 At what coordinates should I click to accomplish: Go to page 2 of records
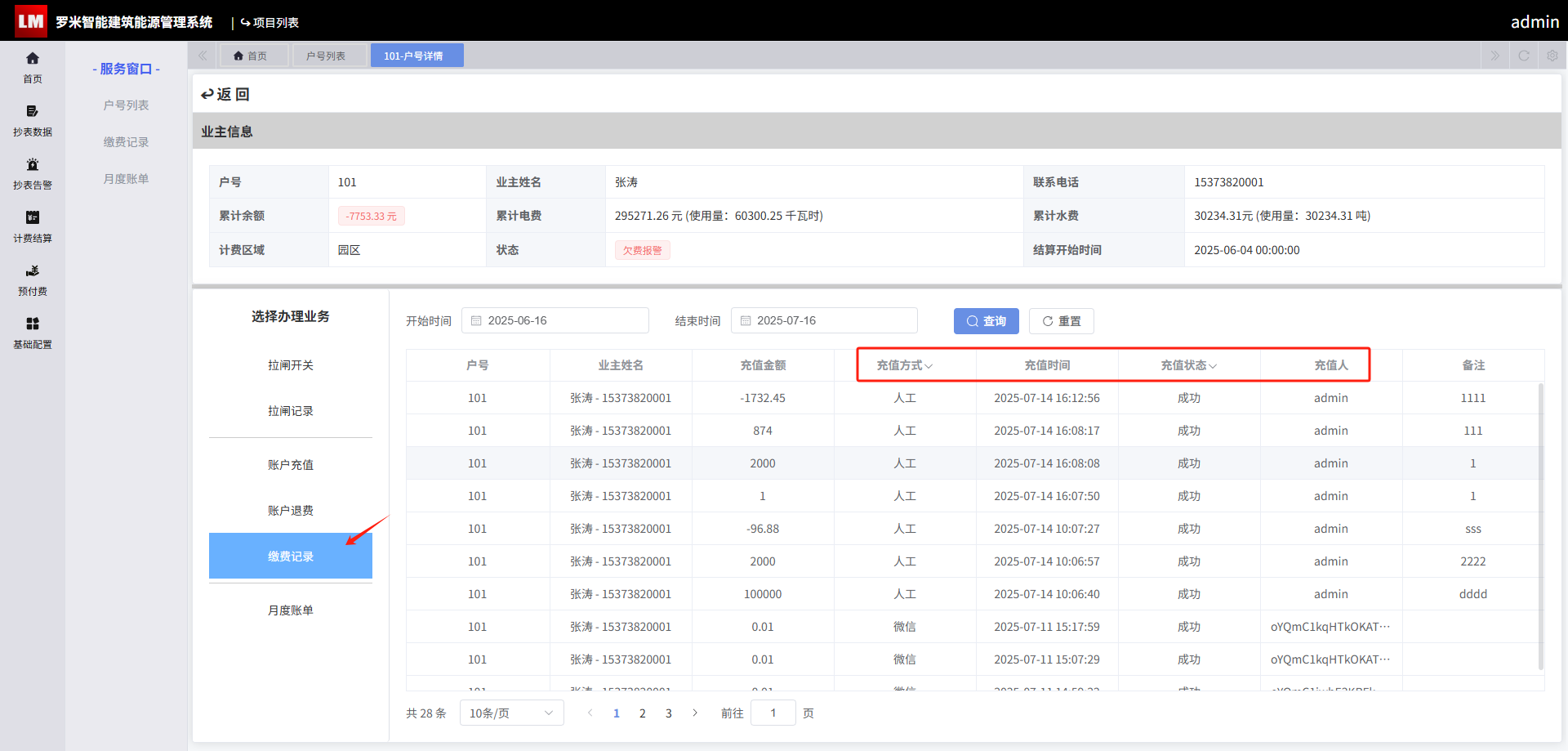point(643,713)
